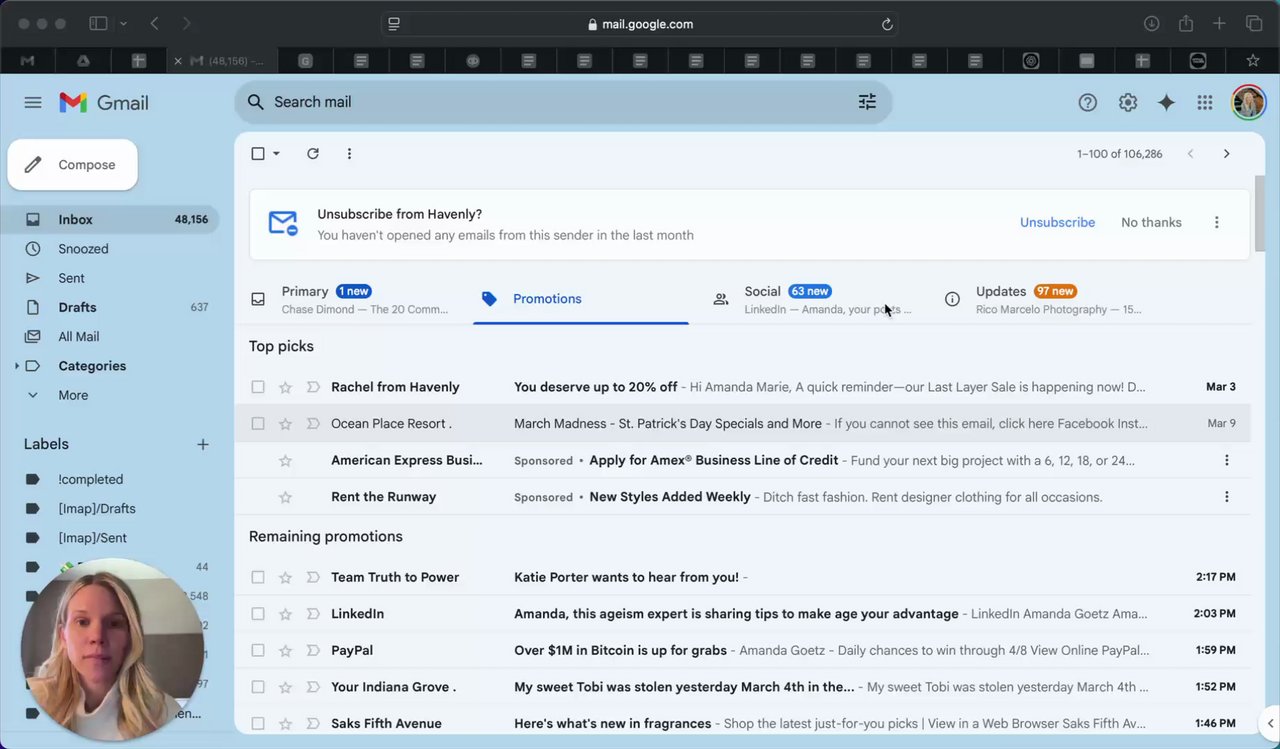The width and height of the screenshot is (1280, 749).
Task: Select the Promotions tab
Action: click(581, 299)
